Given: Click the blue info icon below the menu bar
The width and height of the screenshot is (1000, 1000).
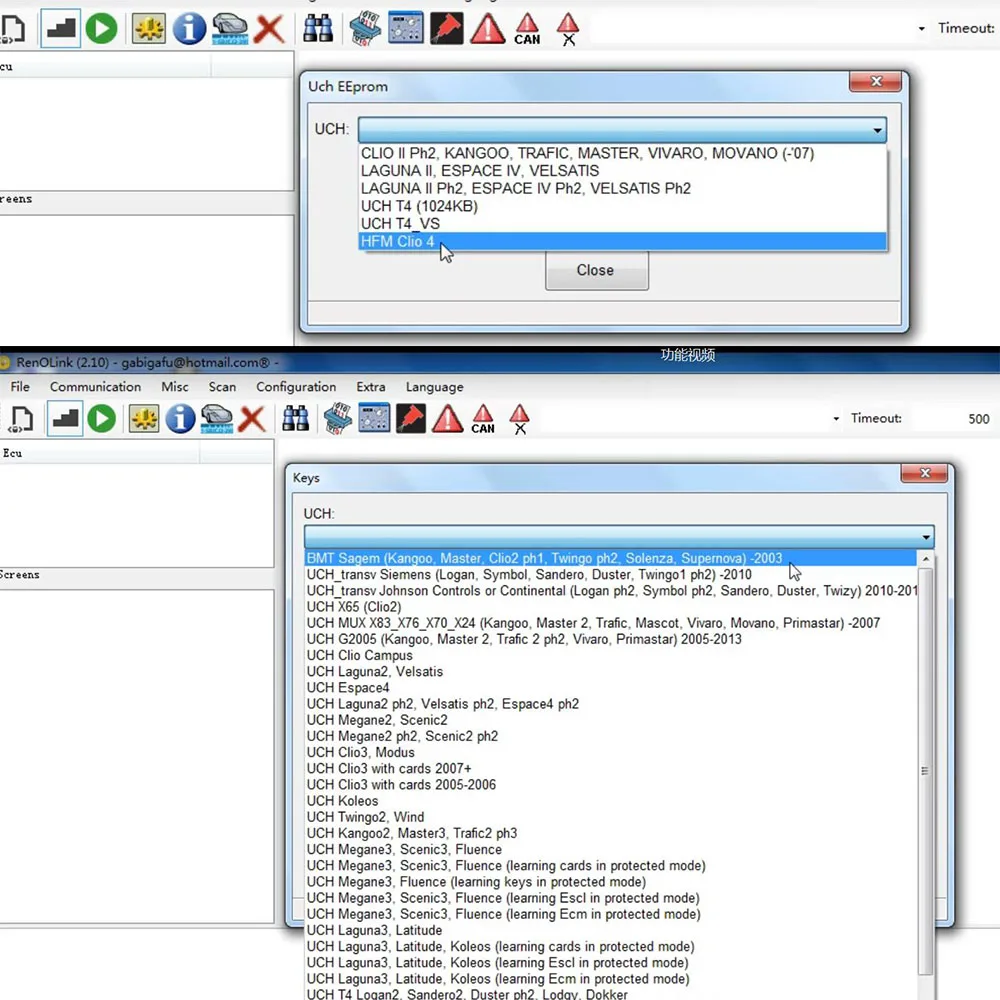Looking at the screenshot, I should point(180,418).
